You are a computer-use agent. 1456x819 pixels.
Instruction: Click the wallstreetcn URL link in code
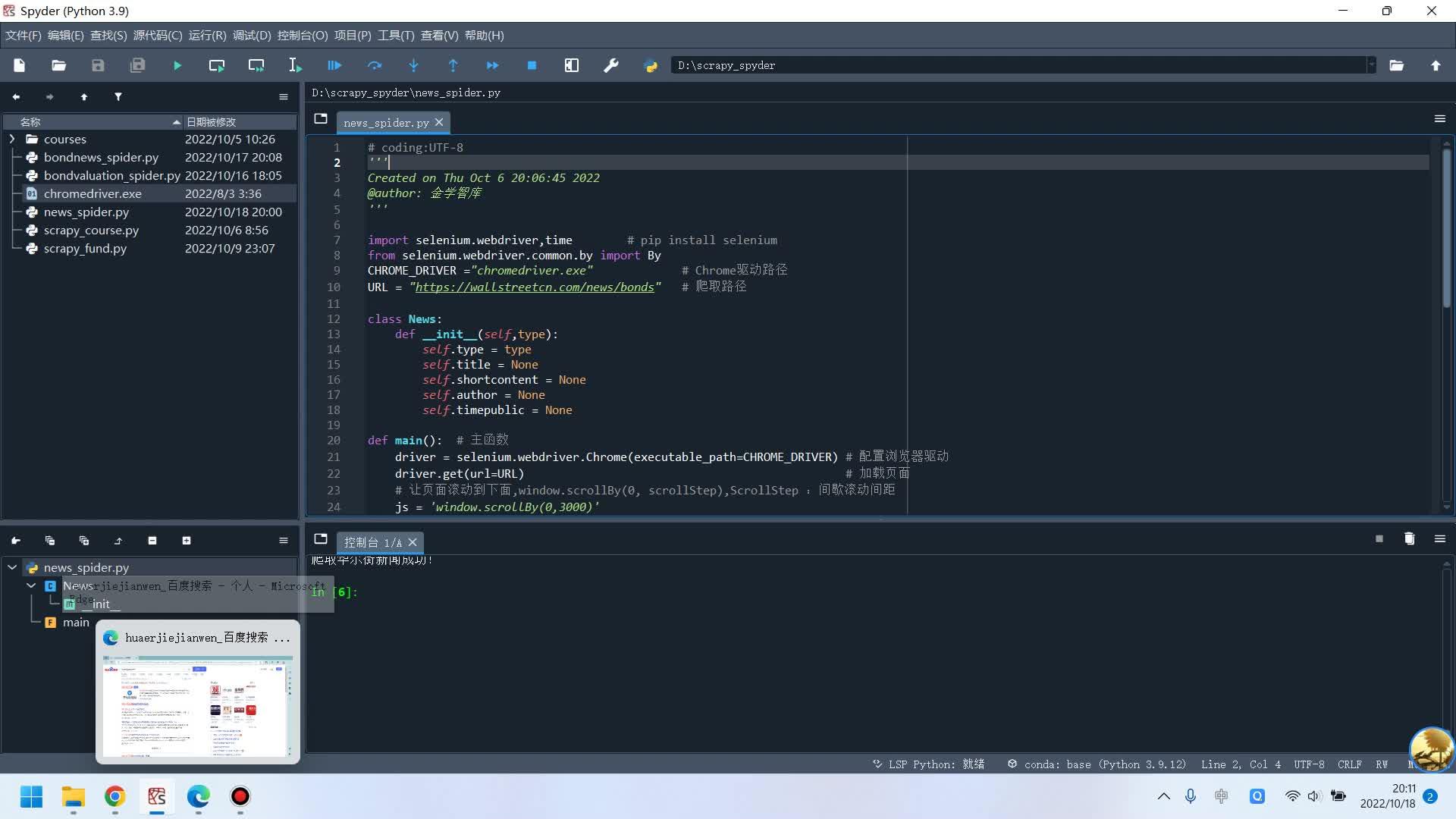pos(534,287)
